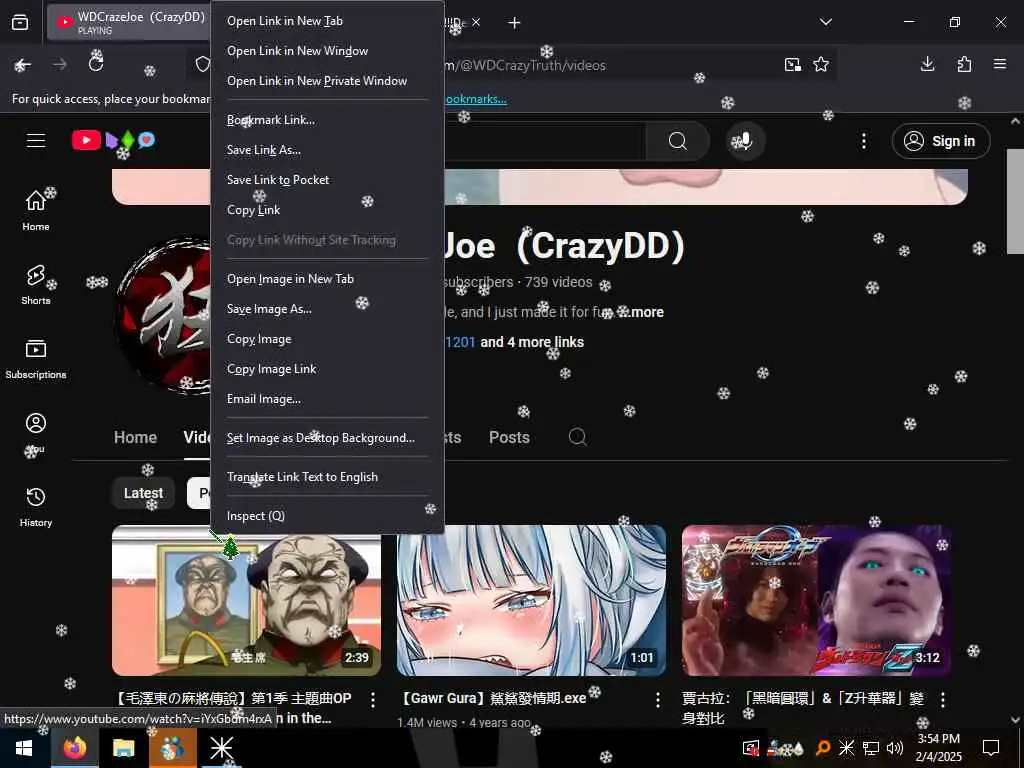Click the Sign in button
This screenshot has height=768, width=1024.
click(941, 141)
